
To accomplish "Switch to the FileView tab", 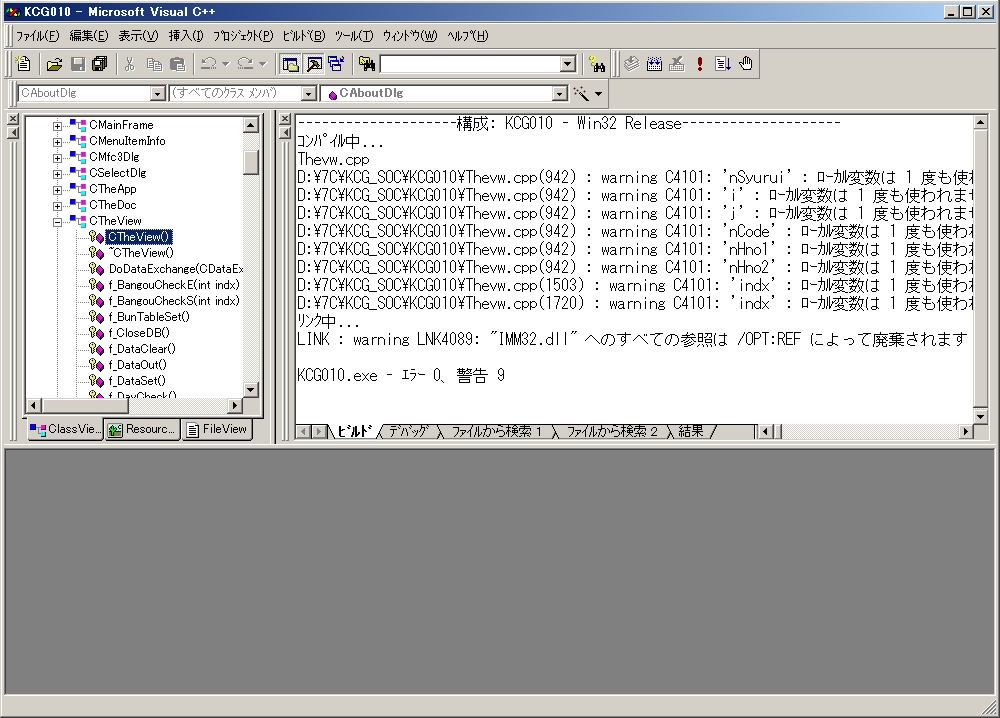I will (217, 429).
